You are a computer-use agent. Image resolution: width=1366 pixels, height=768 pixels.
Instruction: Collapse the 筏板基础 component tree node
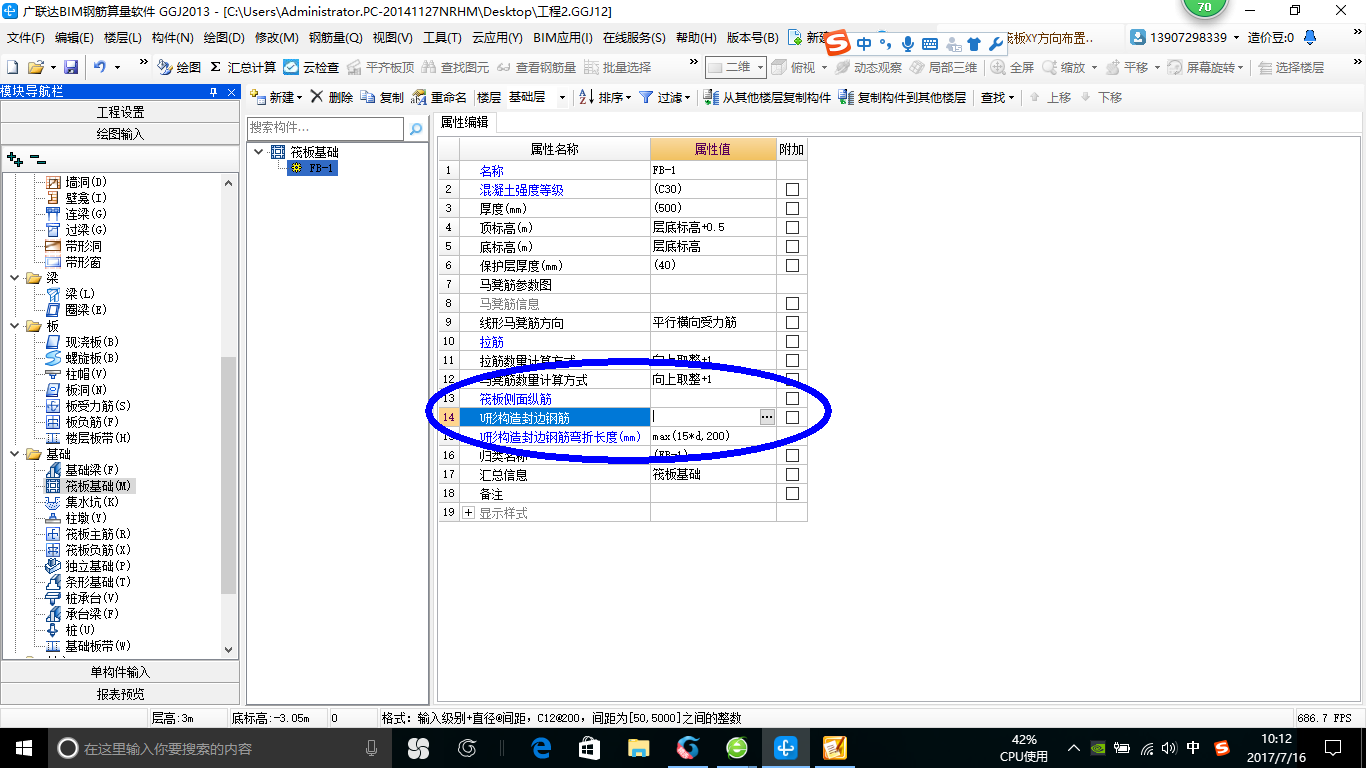(260, 152)
